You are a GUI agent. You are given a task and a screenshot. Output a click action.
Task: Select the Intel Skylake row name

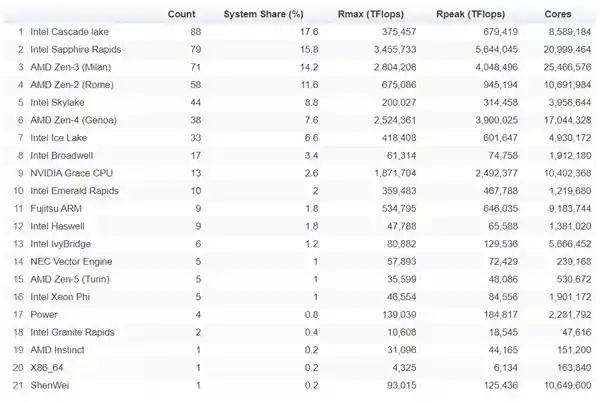click(57, 103)
